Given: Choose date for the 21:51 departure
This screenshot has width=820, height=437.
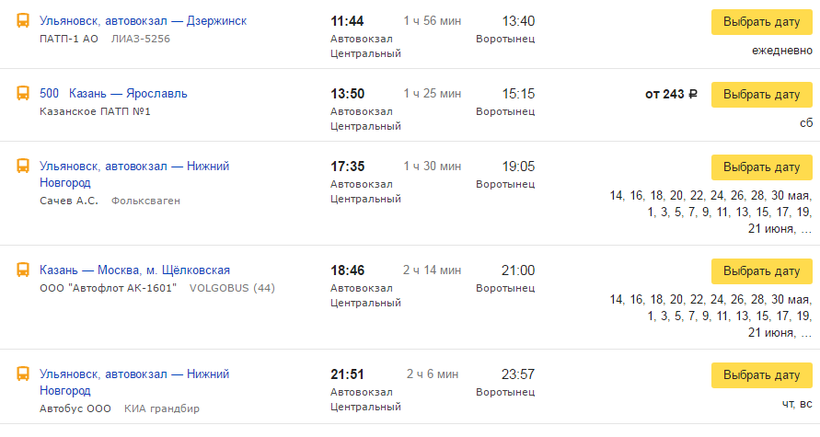Looking at the screenshot, I should [x=761, y=375].
